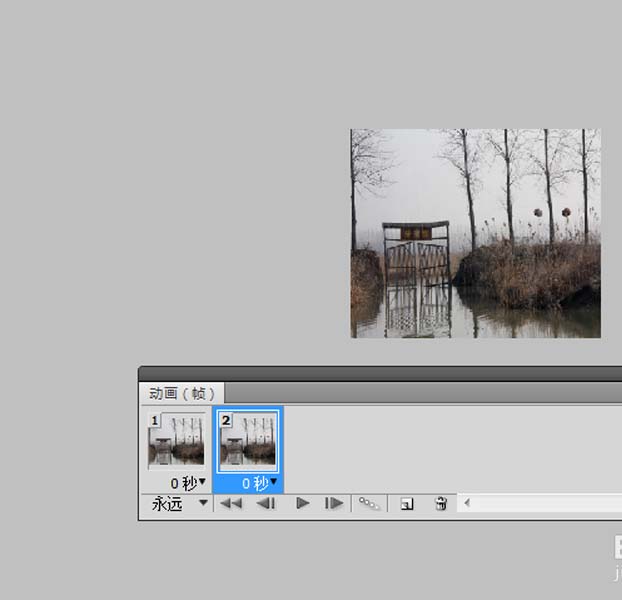Click the gray strip beside 动画(帧) tab
Screen dimensions: 622x600
tap(423, 393)
